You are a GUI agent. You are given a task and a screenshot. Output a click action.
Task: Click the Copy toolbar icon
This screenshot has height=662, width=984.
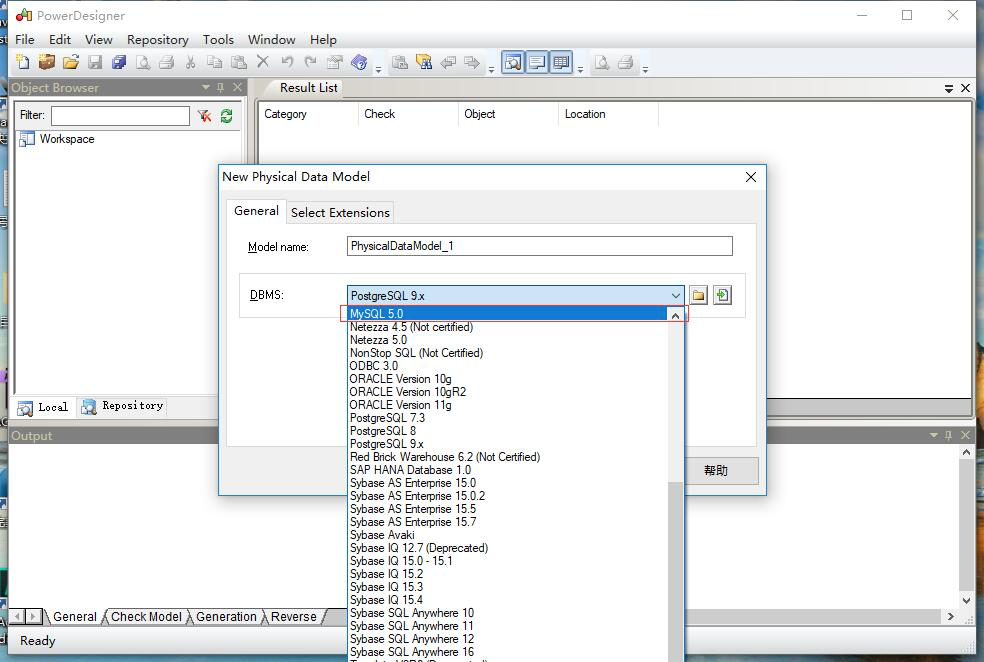click(215, 62)
